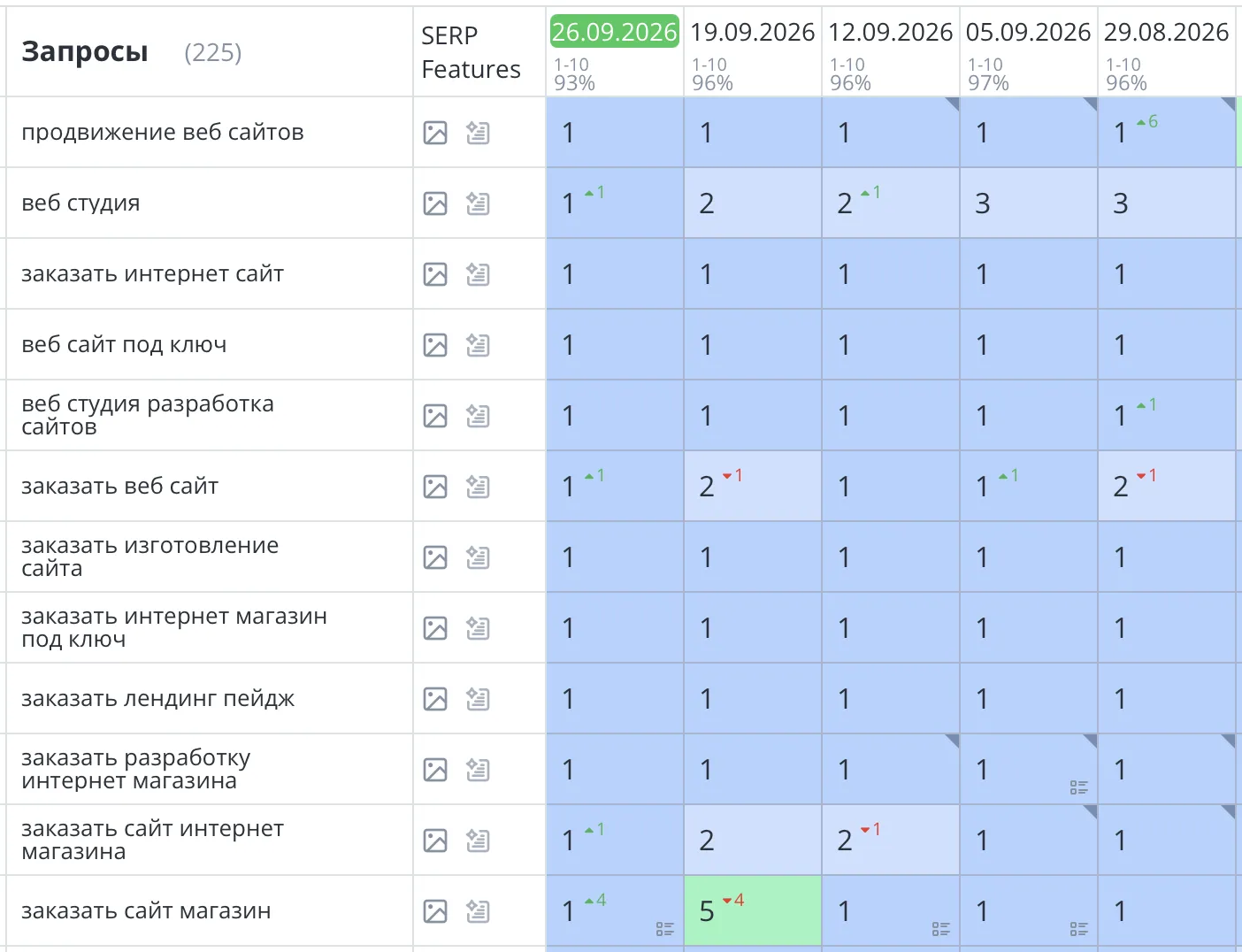Click the 97% visibility value under 05.09.2026

tap(988, 83)
